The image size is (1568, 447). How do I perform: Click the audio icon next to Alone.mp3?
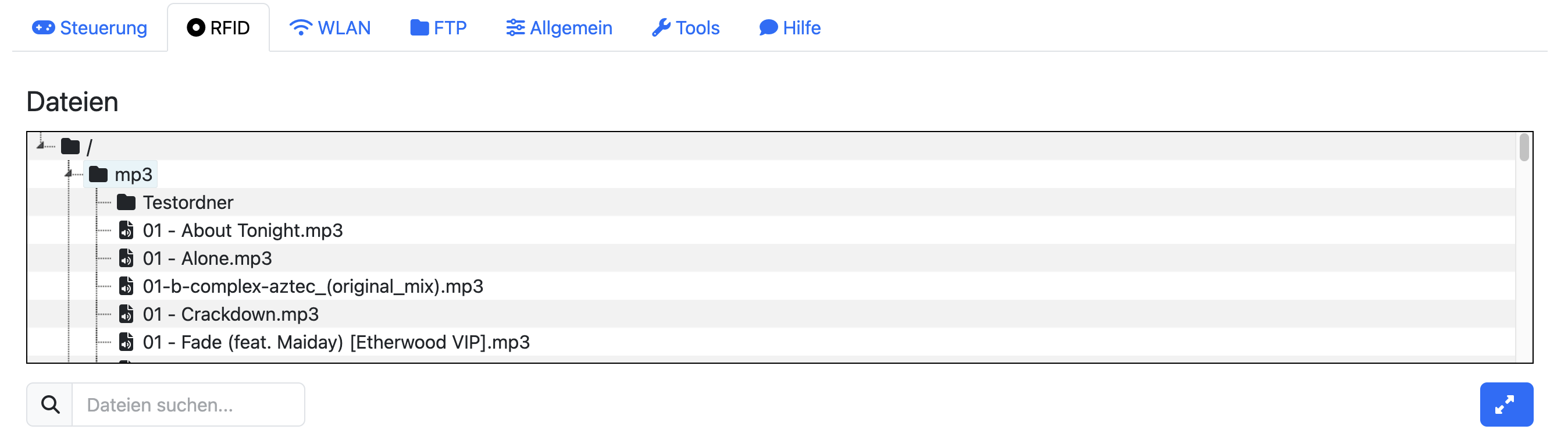click(126, 258)
